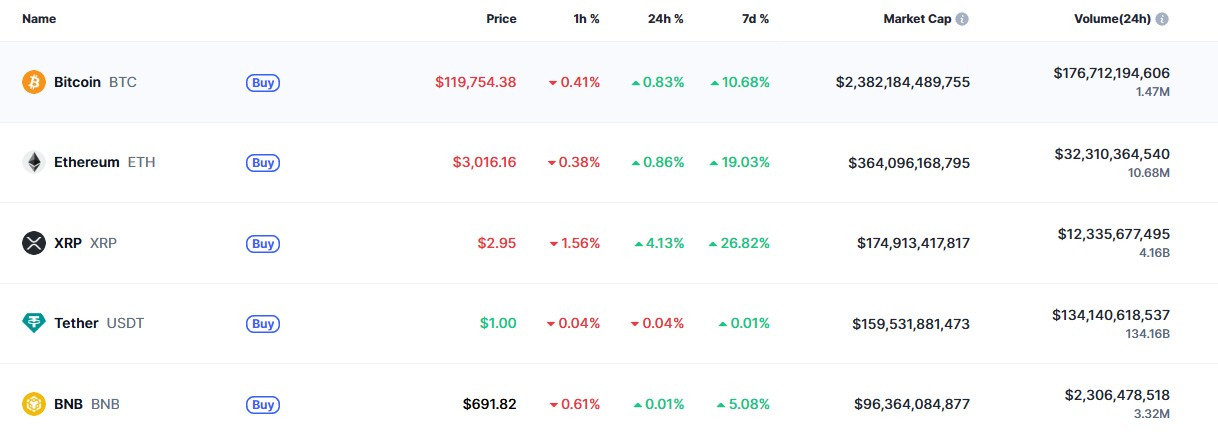Viewport: 1218px width, 439px height.
Task: Click the BNB yellow logo icon
Action: click(34, 404)
